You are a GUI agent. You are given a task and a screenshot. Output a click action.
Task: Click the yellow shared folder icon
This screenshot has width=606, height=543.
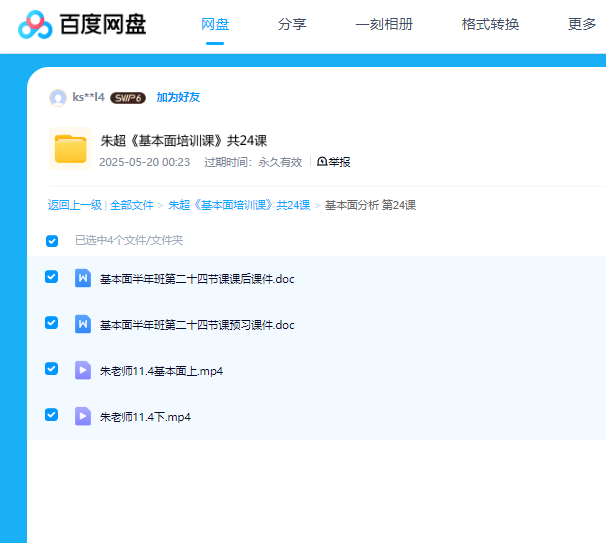point(70,149)
